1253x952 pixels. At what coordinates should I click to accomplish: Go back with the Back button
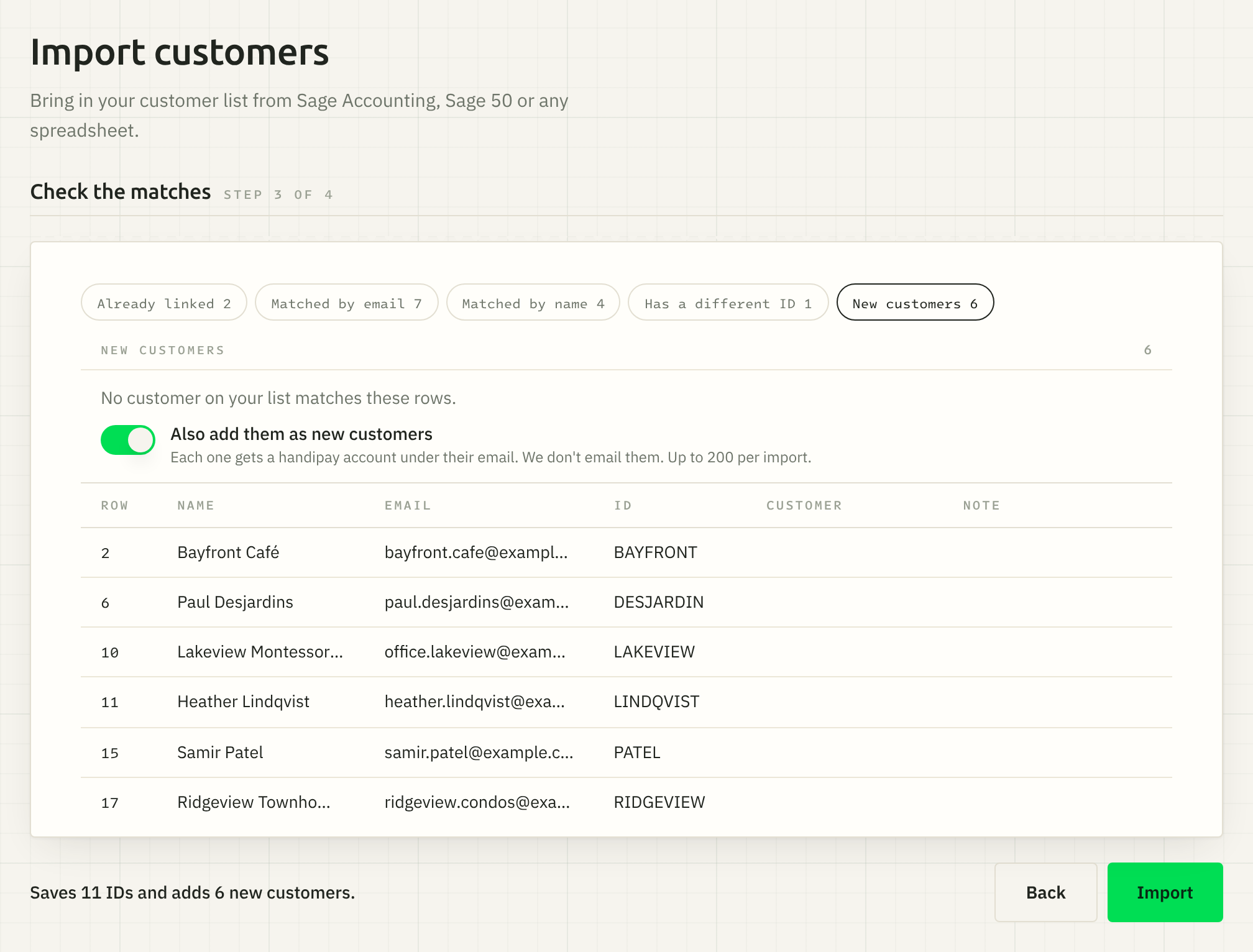(x=1045, y=892)
